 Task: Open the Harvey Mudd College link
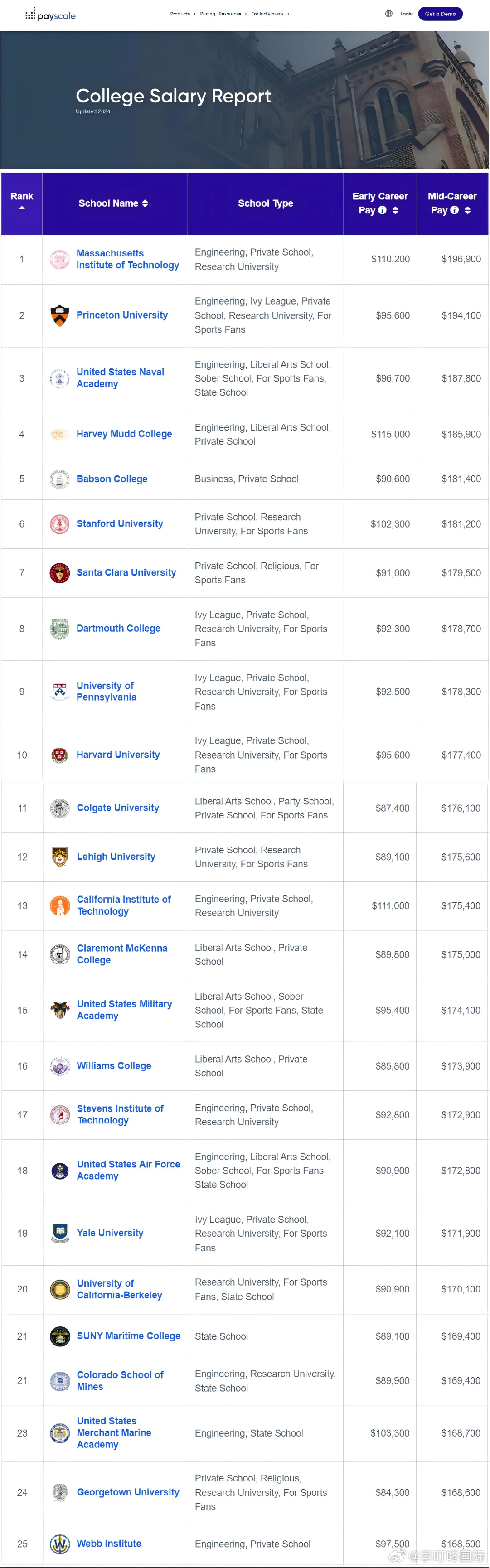[124, 434]
